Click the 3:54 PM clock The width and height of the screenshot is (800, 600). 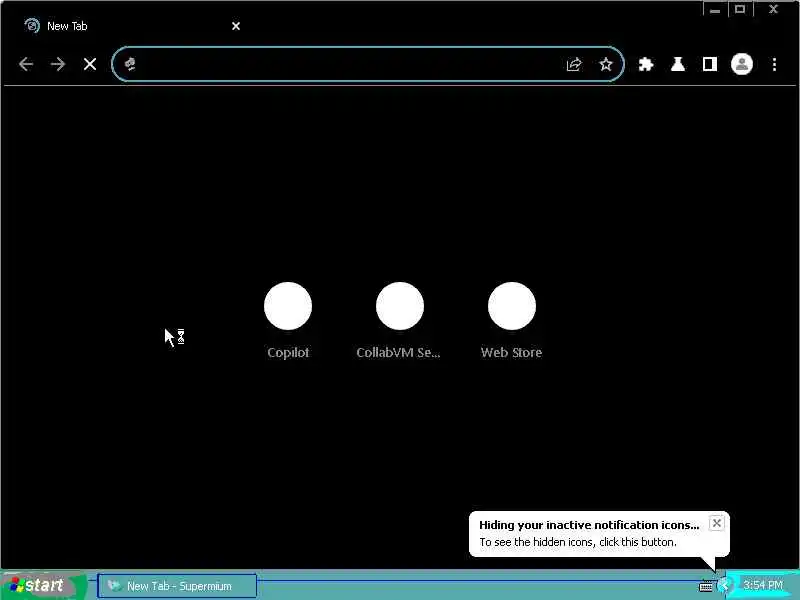(x=763, y=585)
